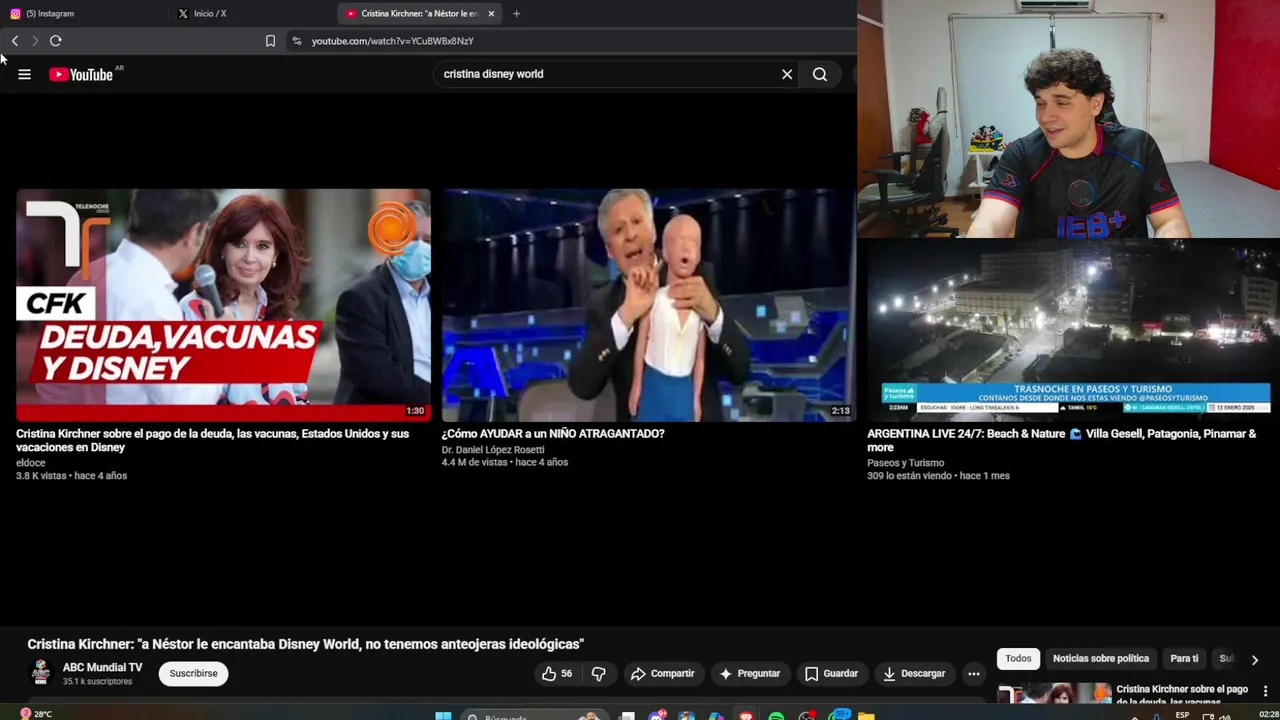This screenshot has height=720, width=1280.
Task: Click '309 lo están viendo • hace 1 mes'
Action: pos(938,476)
